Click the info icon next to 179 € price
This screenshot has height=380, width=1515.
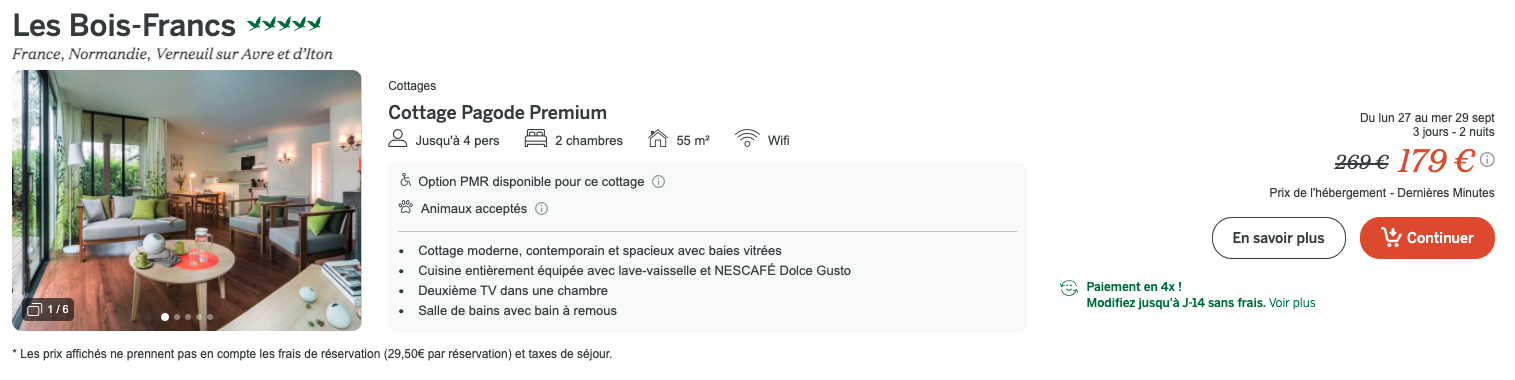coord(1487,160)
